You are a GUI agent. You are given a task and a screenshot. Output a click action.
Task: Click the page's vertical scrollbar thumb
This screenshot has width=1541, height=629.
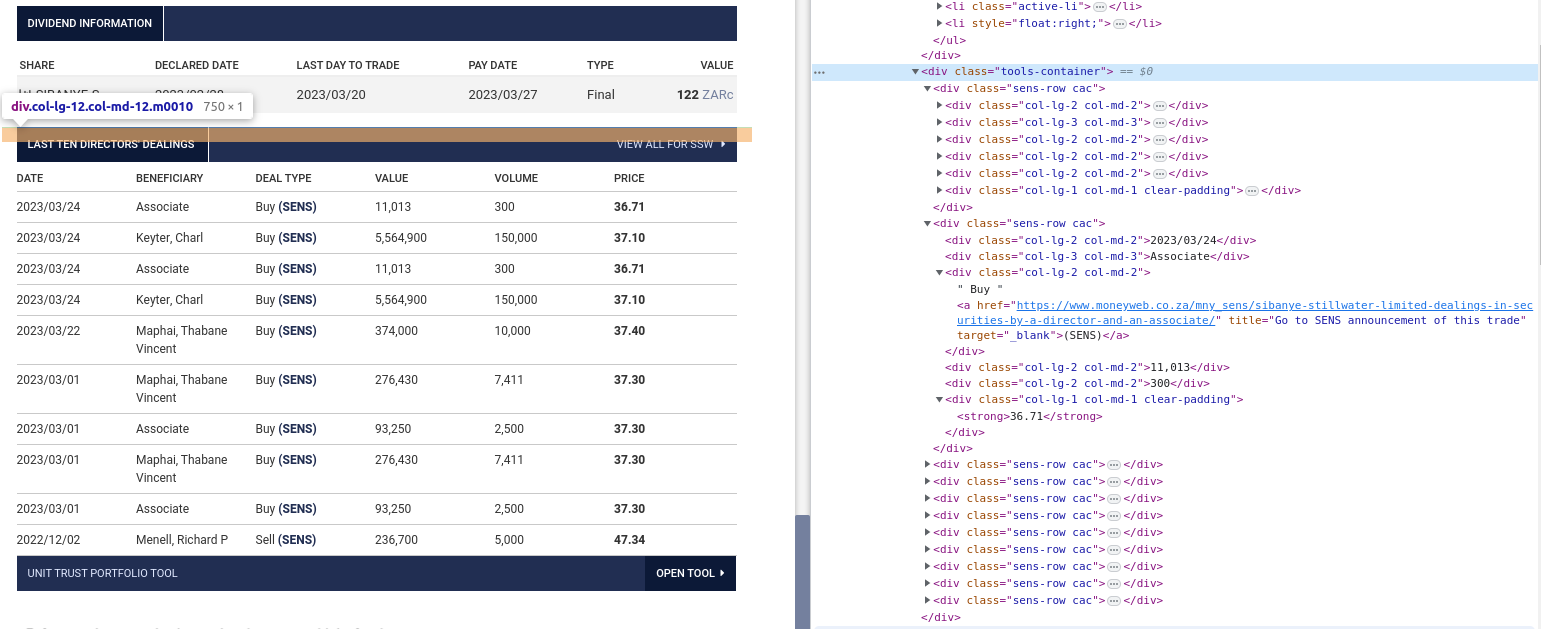point(802,570)
